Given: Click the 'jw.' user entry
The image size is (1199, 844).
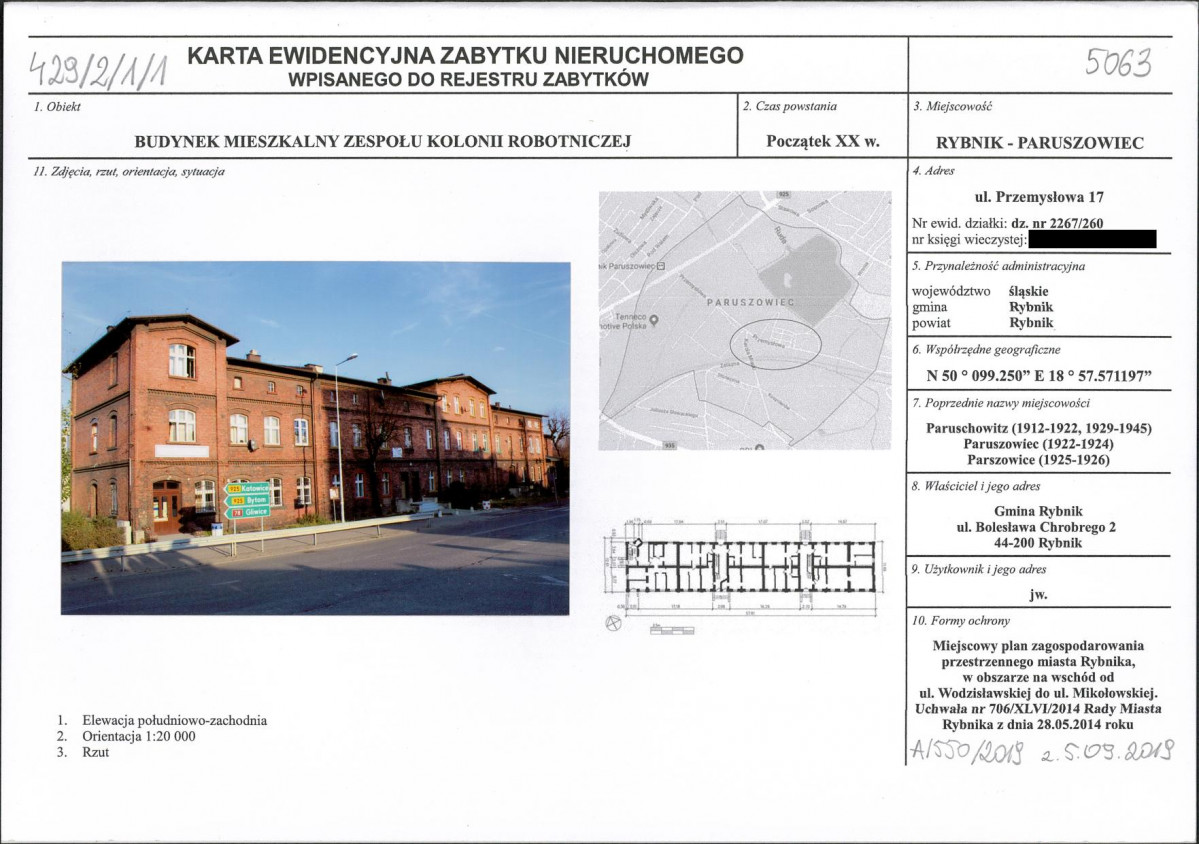Looking at the screenshot, I should tap(1038, 595).
